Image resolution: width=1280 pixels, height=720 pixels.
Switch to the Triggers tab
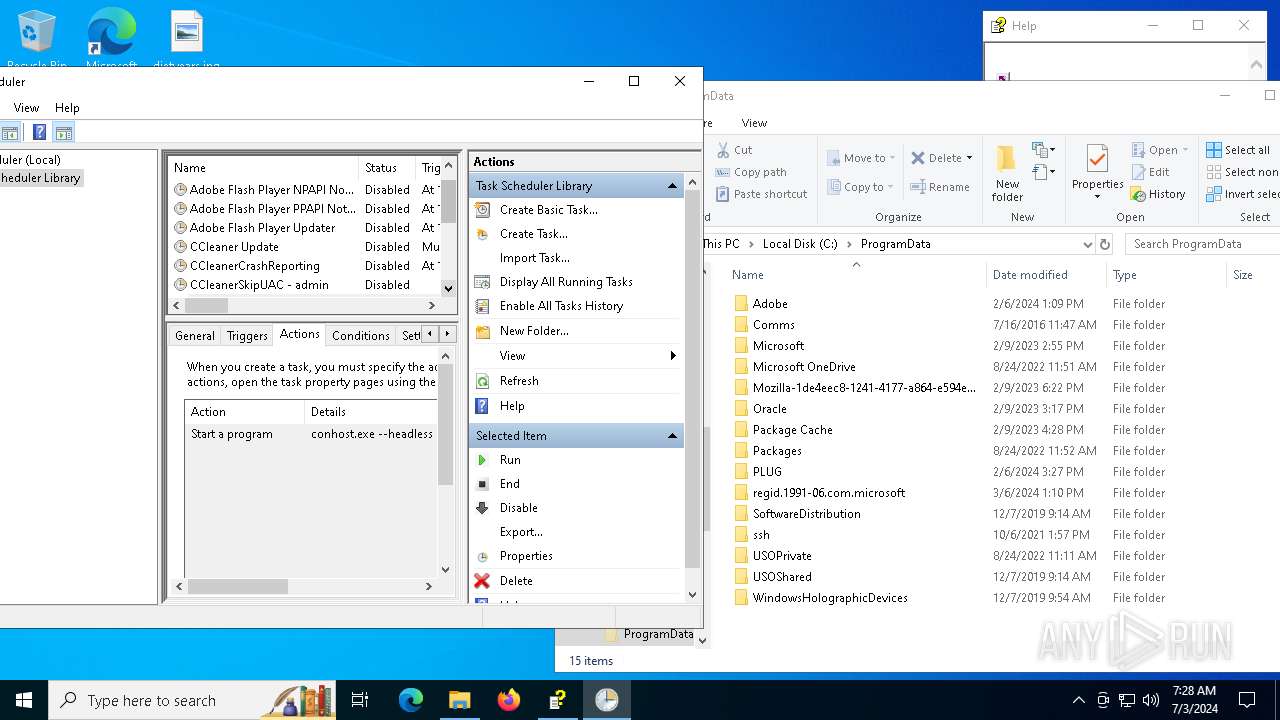tap(247, 336)
